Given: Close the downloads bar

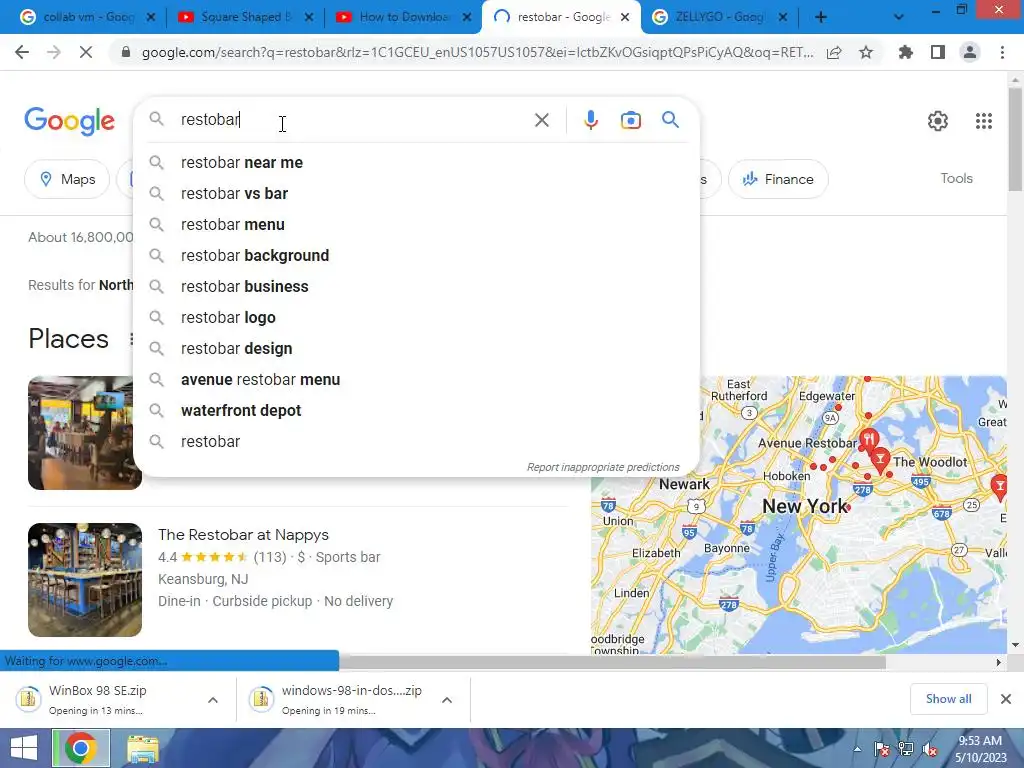Looking at the screenshot, I should click(1006, 699).
